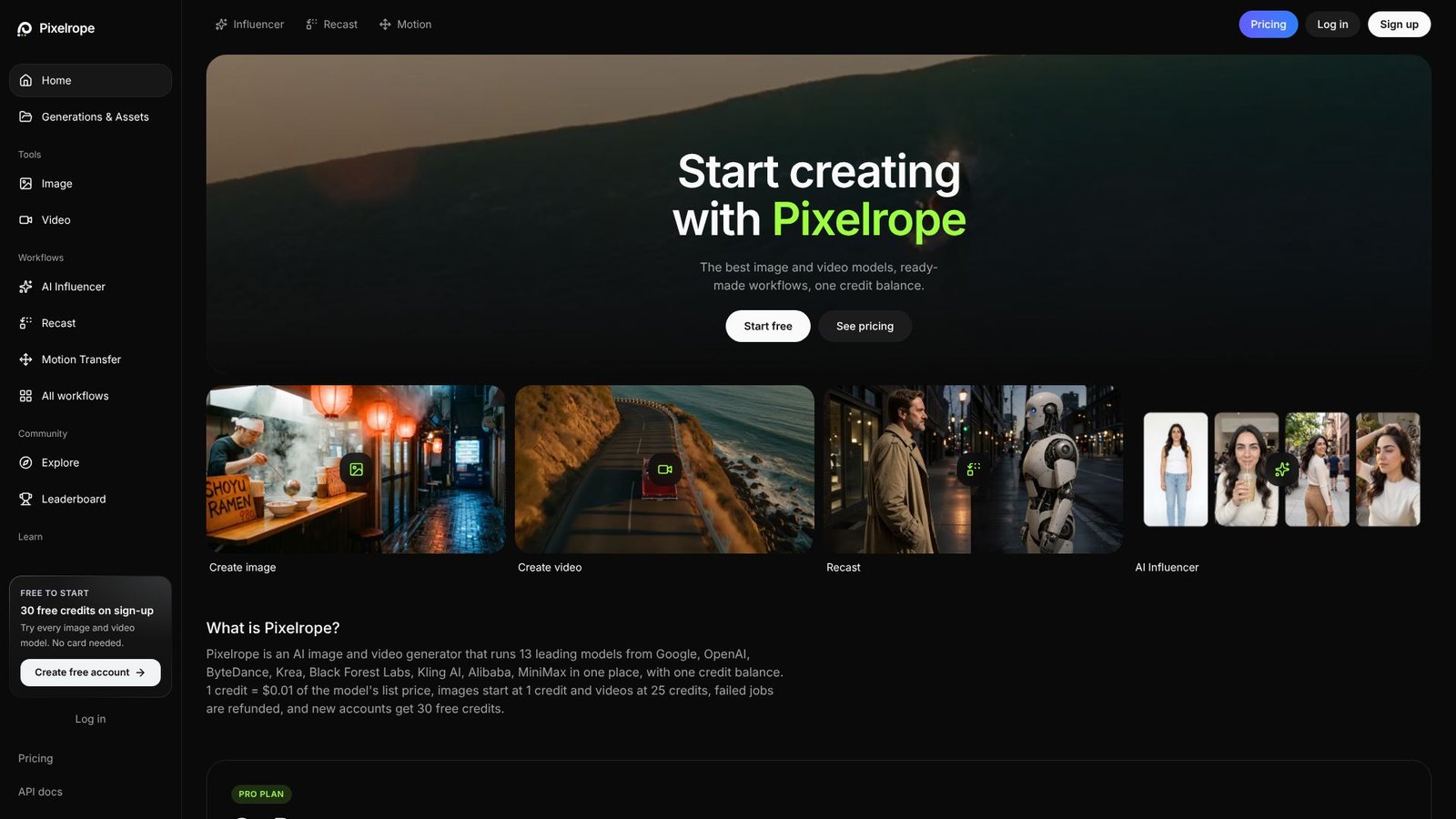
Task: Click the Leaderboard trophy icon
Action: 25,499
